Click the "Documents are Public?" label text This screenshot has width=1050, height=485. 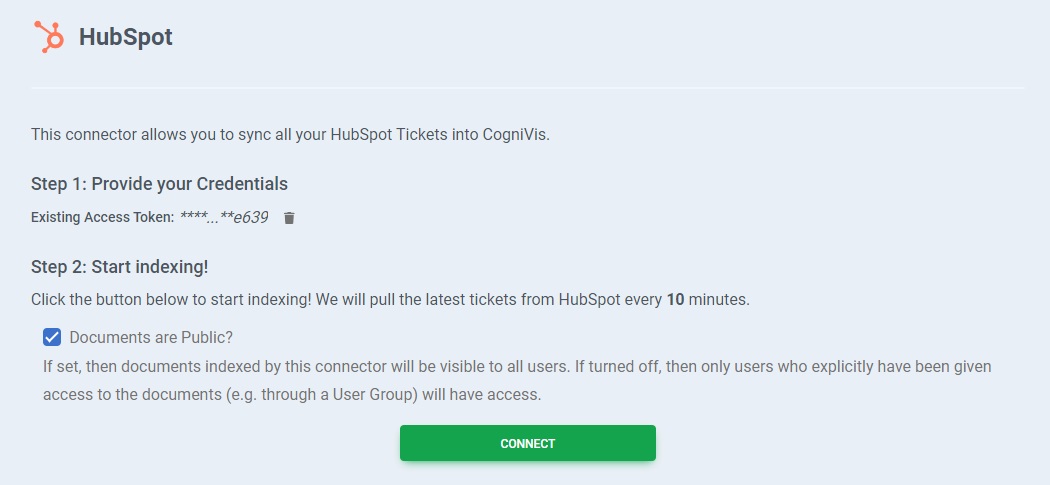coord(151,337)
